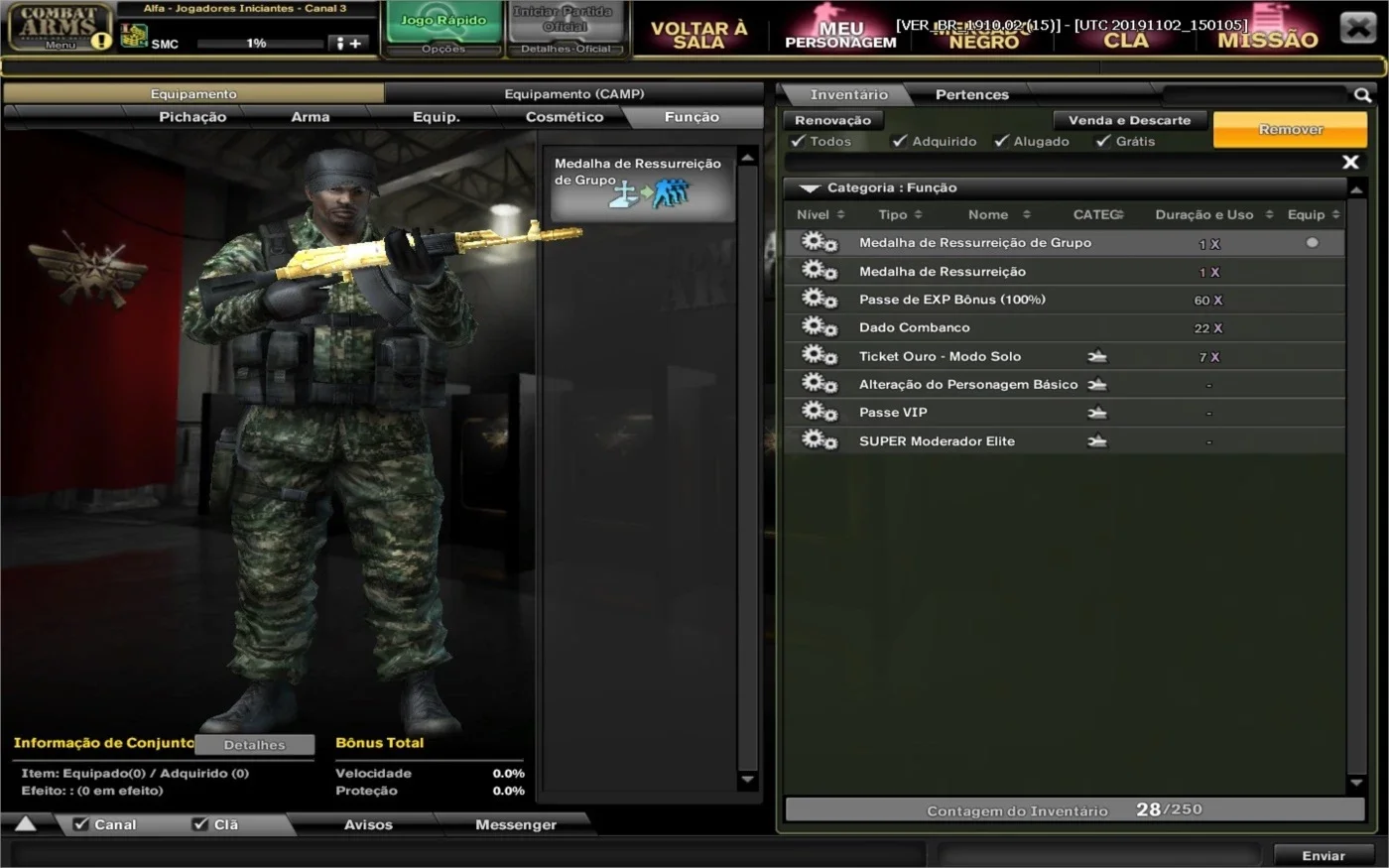Click gear icon of Passe VIP

pos(820,412)
